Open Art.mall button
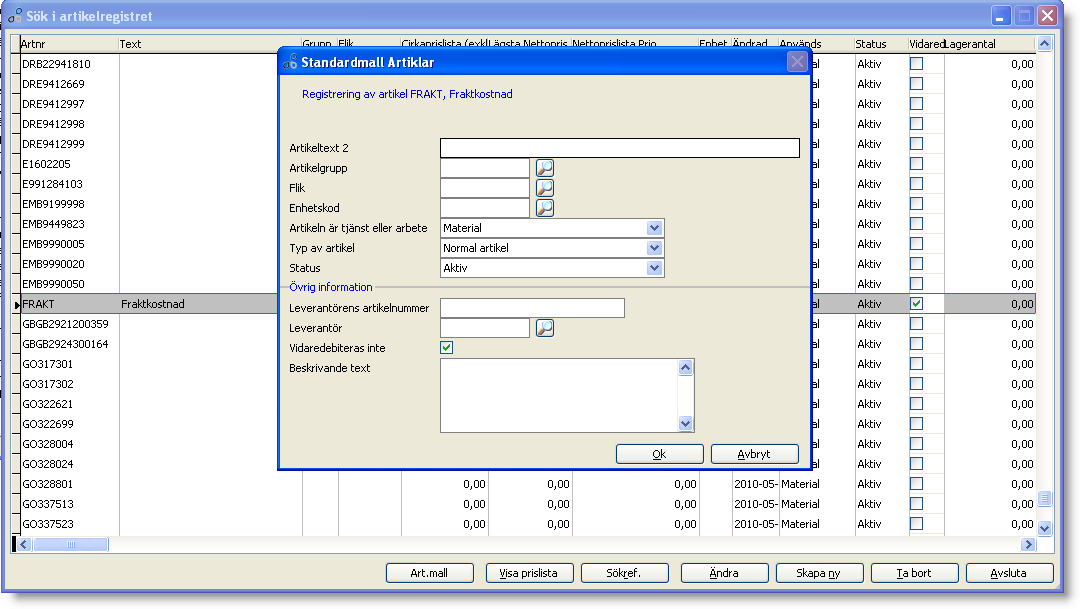The width and height of the screenshot is (1080, 609). [x=429, y=572]
